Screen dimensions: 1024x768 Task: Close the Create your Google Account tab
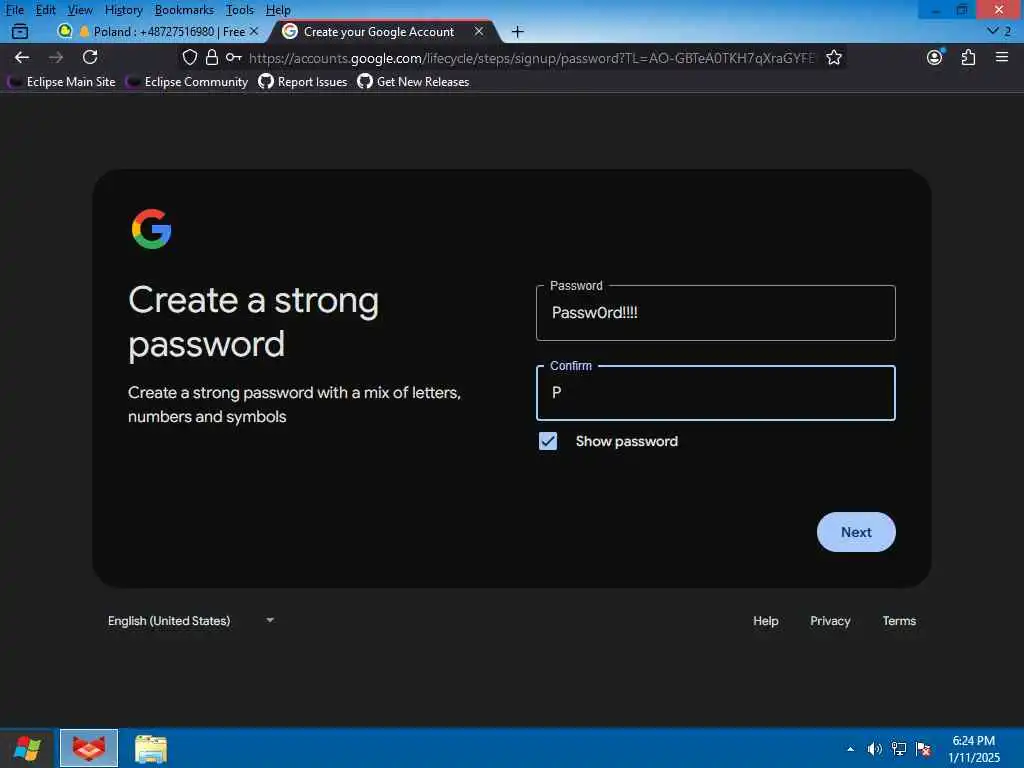point(479,31)
